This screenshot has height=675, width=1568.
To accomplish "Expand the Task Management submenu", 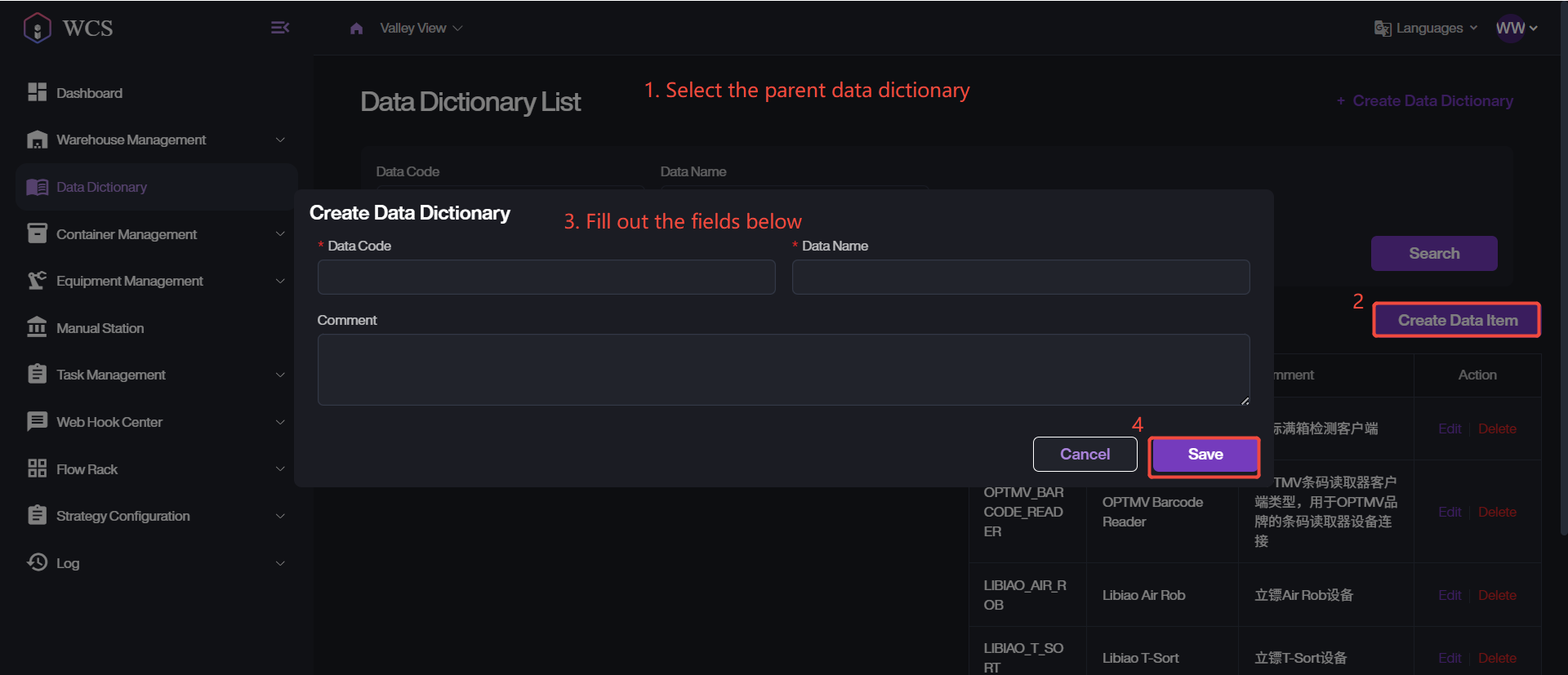I will (280, 375).
